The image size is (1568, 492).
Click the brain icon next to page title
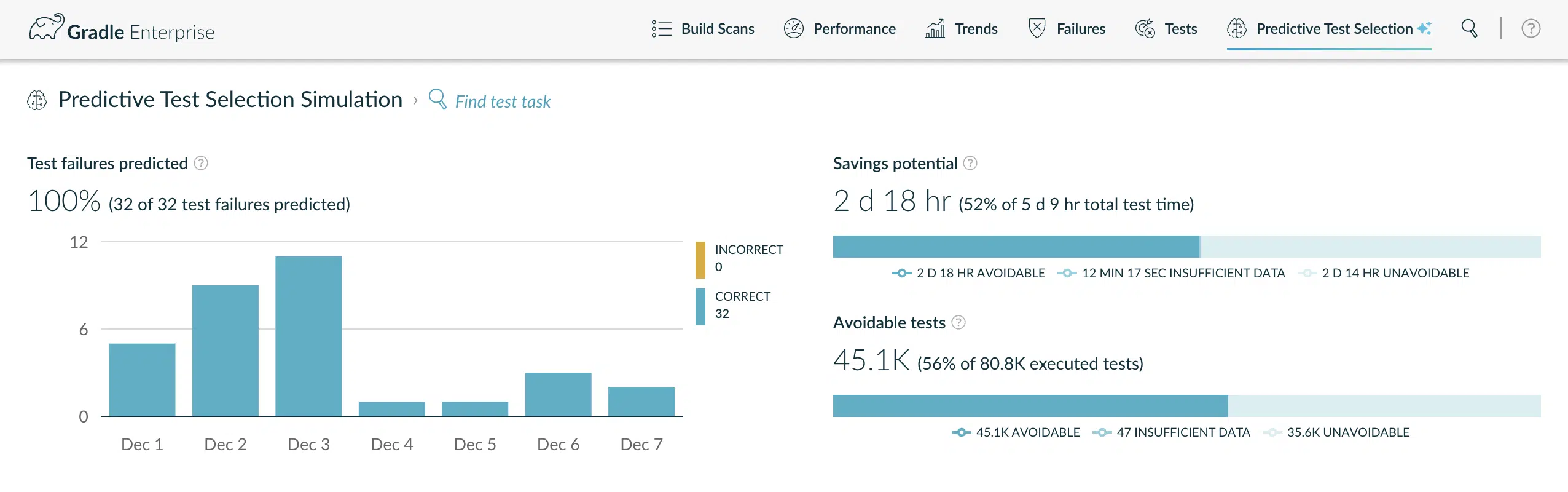[37, 100]
